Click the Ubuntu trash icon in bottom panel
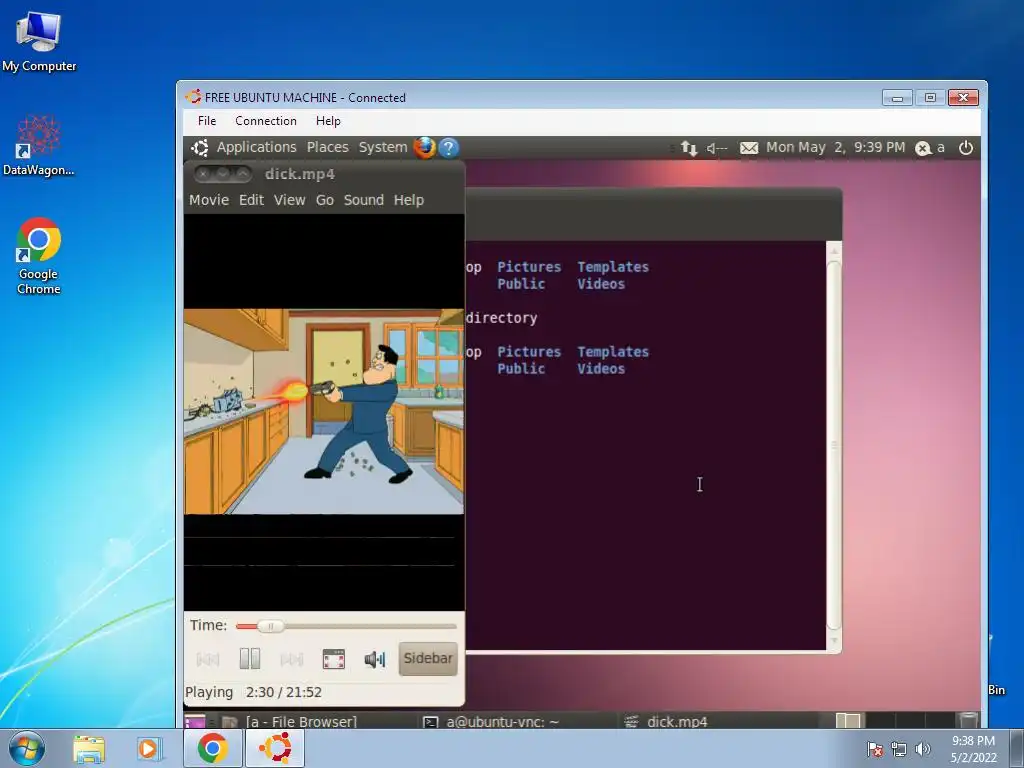 tap(968, 721)
